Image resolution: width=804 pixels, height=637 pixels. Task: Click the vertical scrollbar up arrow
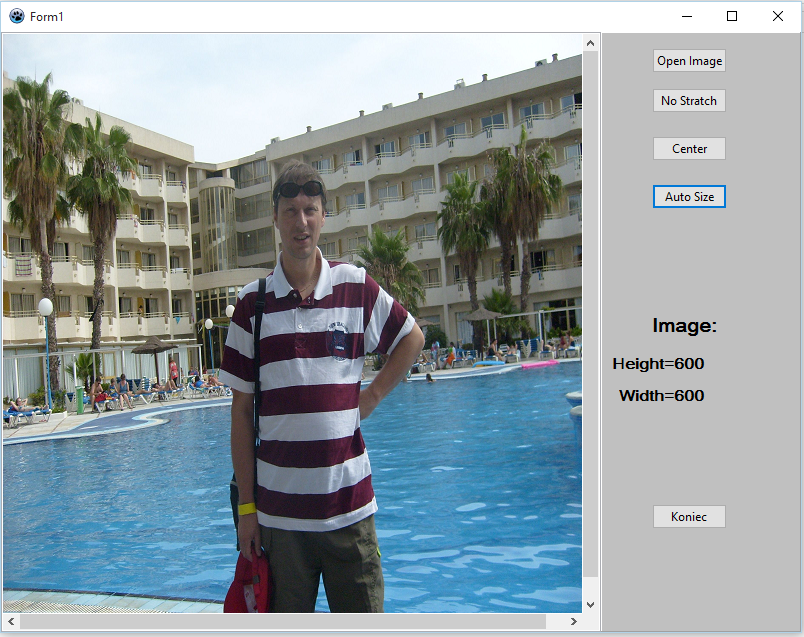pyautogui.click(x=590, y=43)
